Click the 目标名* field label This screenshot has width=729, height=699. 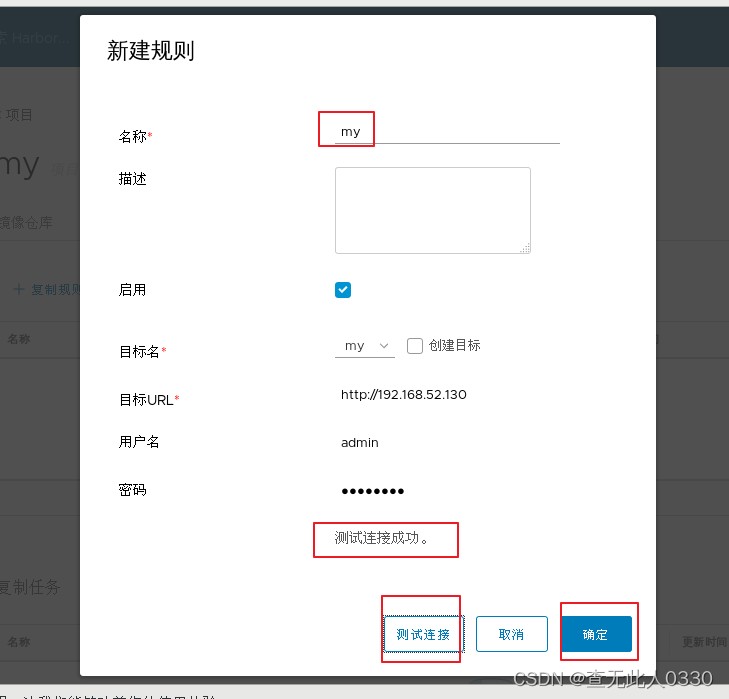coord(143,351)
